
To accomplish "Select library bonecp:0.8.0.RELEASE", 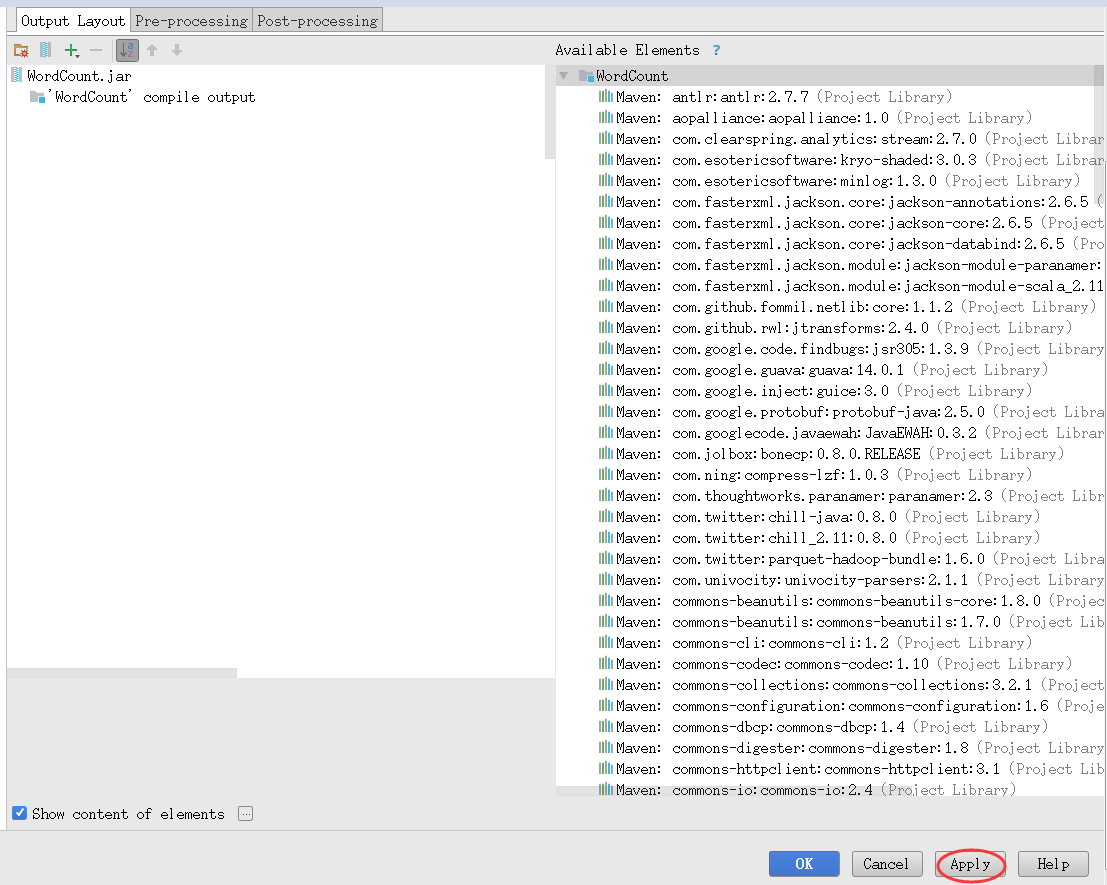I will coord(831,454).
